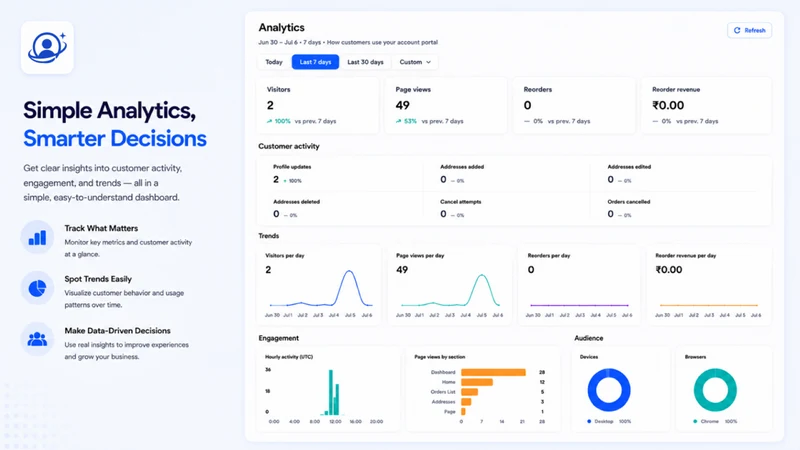Screen dimensions: 800x450
Task: Click the Chrome legend teal dot
Action: click(695, 421)
